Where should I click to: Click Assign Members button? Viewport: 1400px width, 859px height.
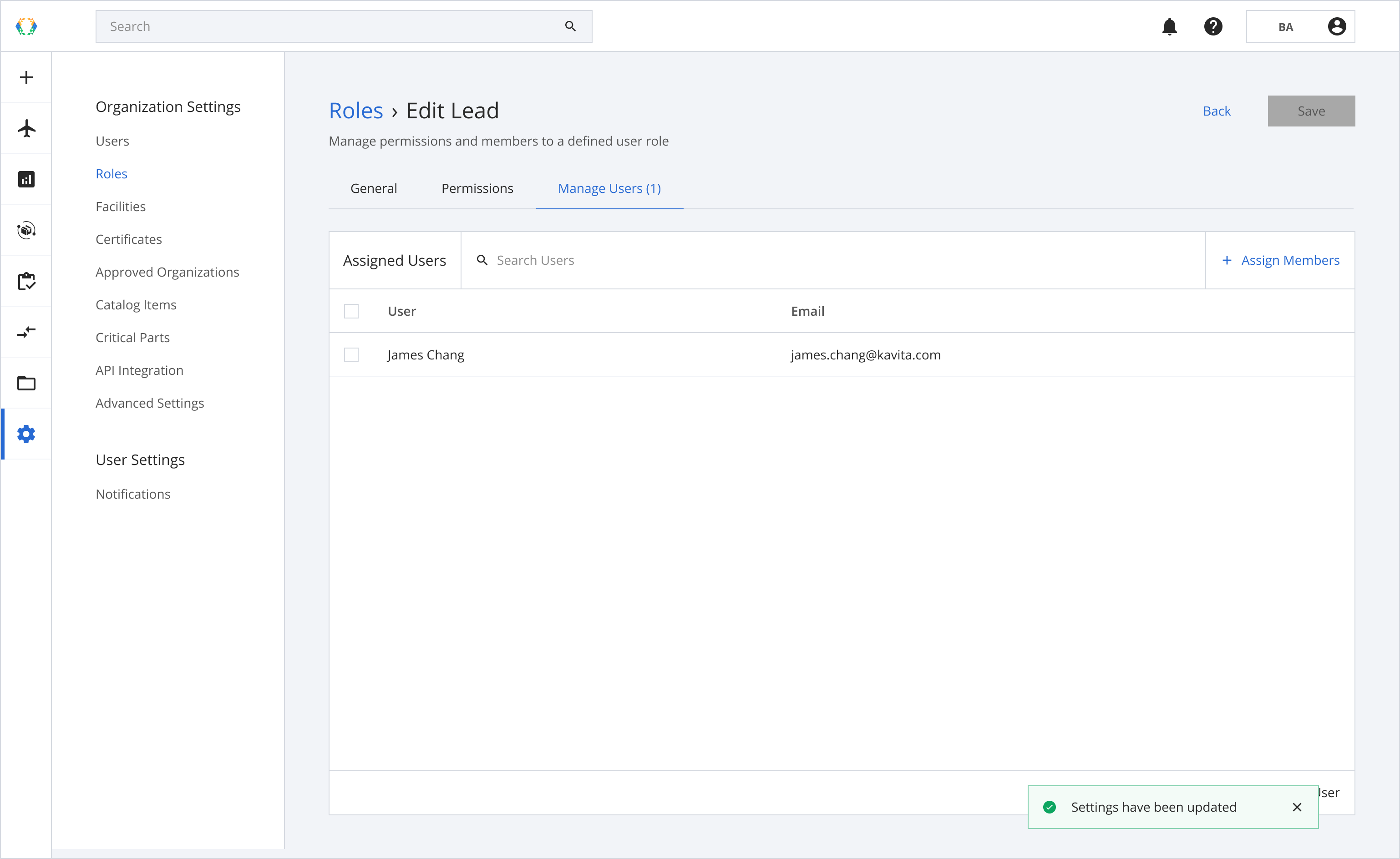(x=1280, y=260)
